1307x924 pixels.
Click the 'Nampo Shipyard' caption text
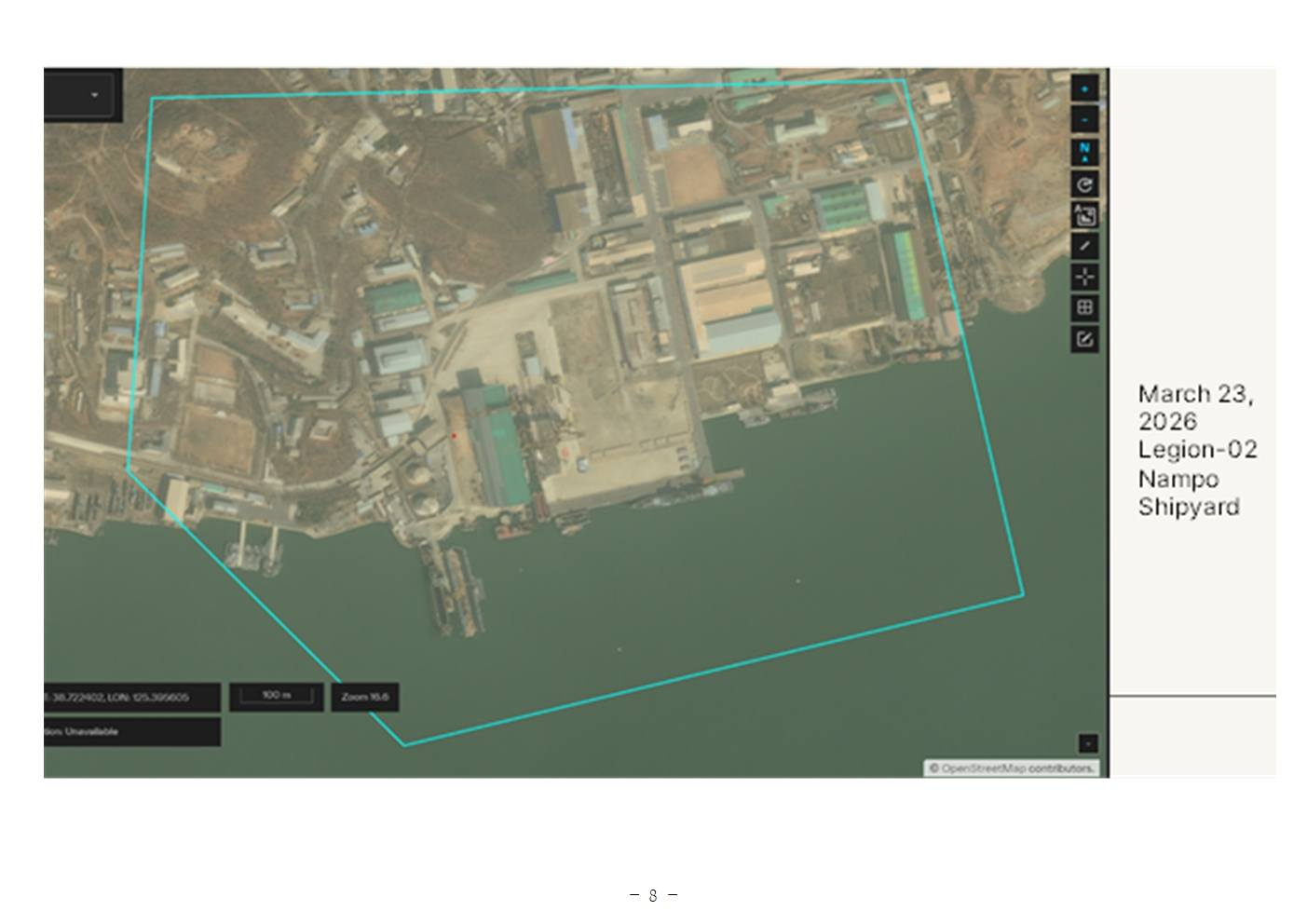1189,493
